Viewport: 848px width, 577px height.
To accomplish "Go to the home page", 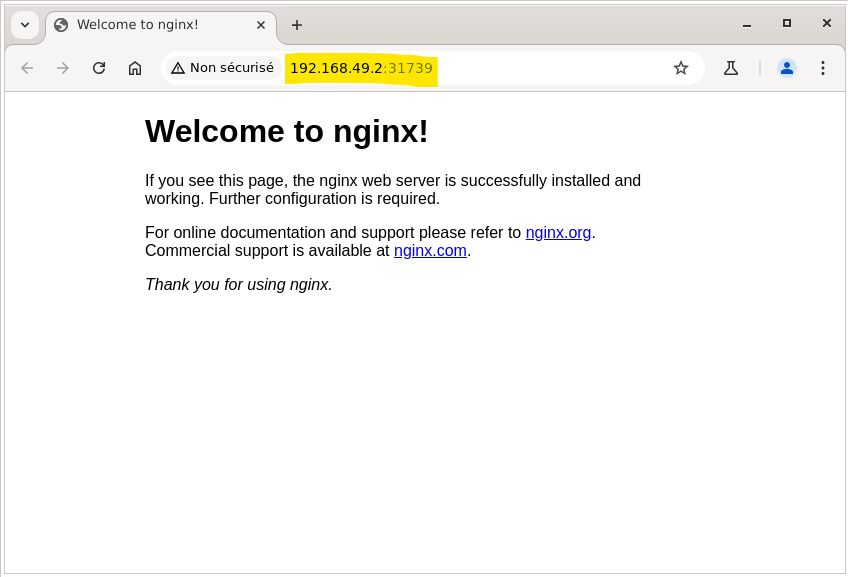I will [x=135, y=68].
